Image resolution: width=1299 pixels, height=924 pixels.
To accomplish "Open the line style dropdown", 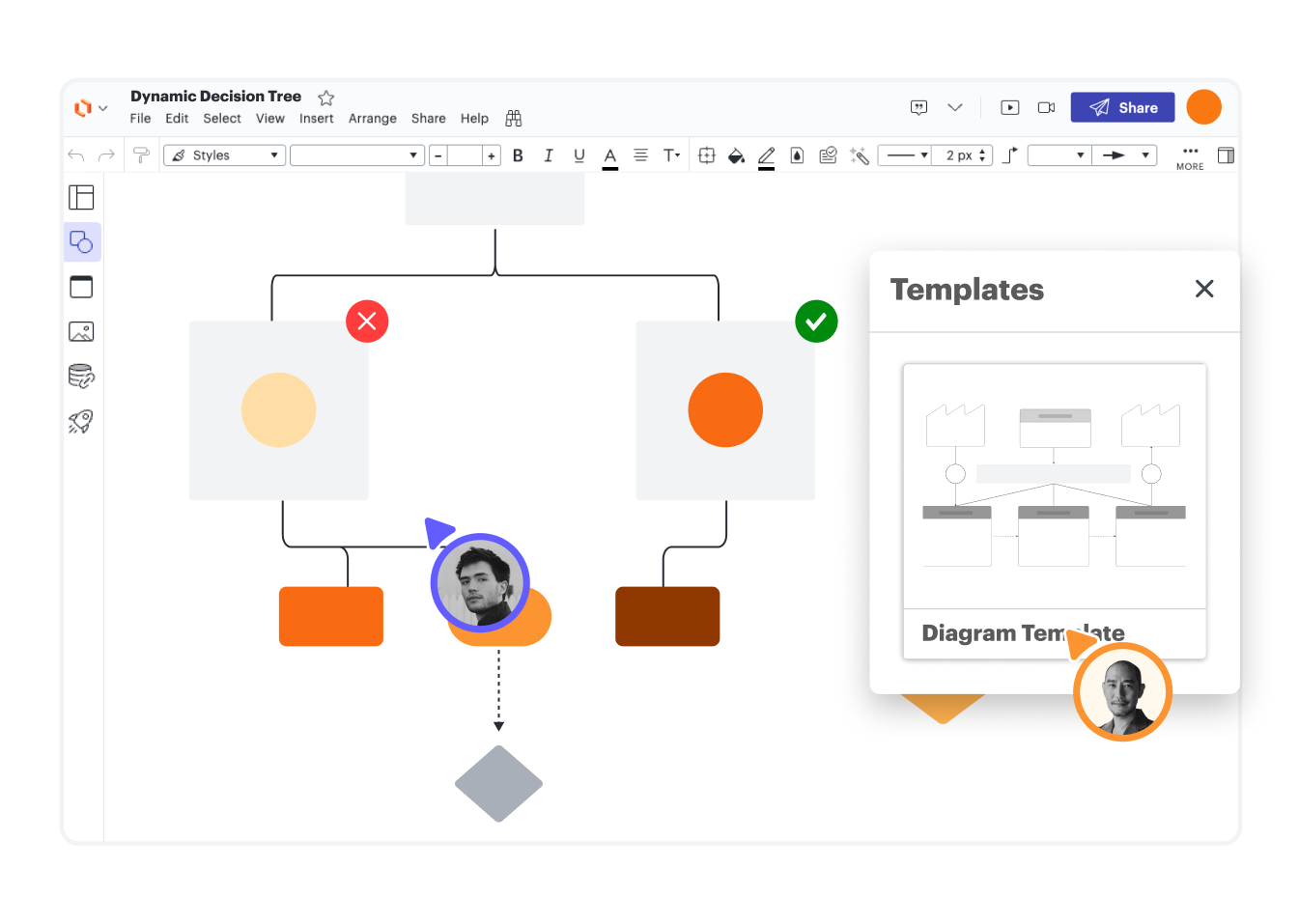I will 906,155.
